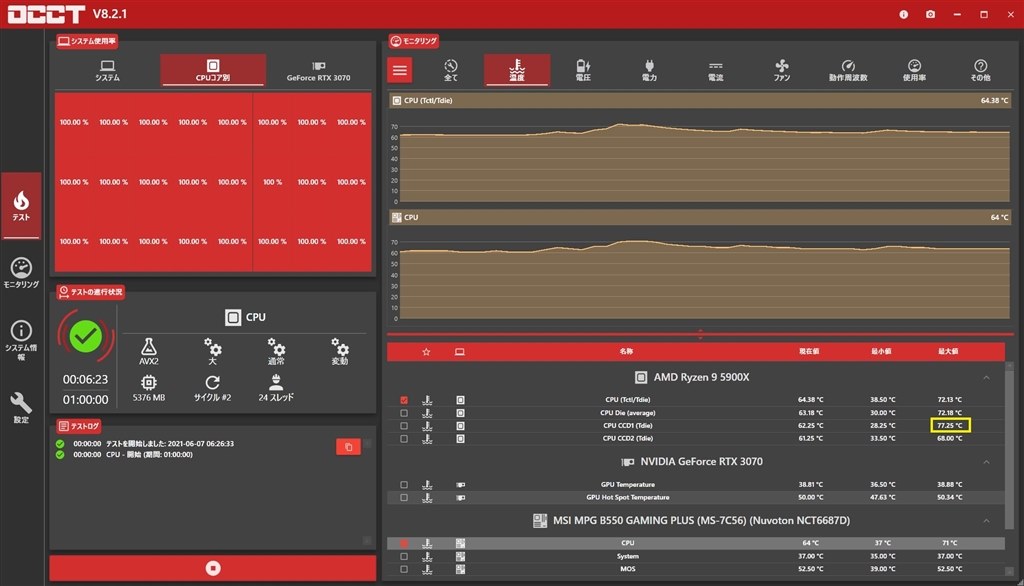This screenshot has width=1024, height=586.
Task: Stop the running CPU test
Action: click(213, 568)
